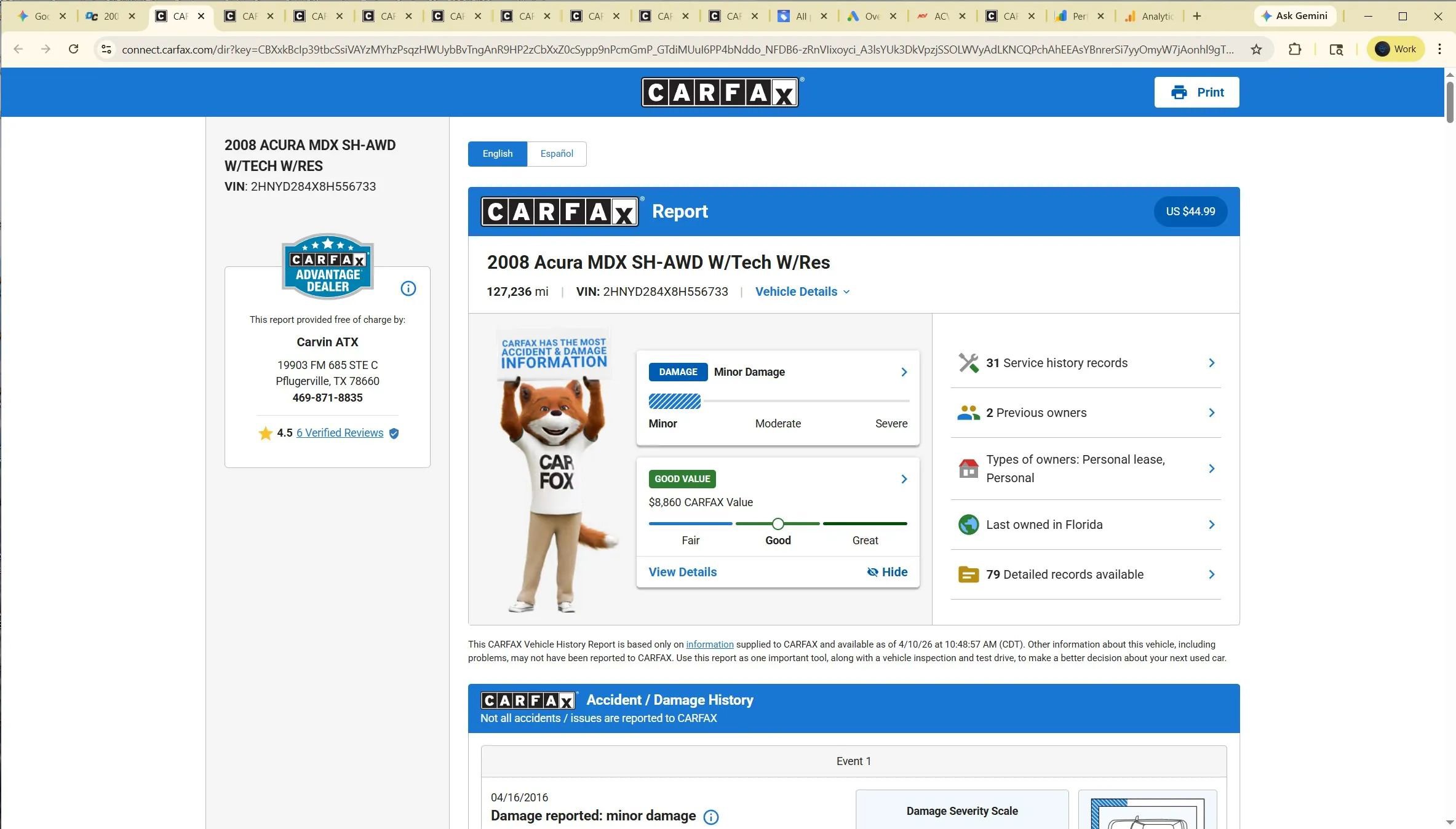1456x829 pixels.
Task: Click the address bar URL field
Action: click(x=677, y=49)
